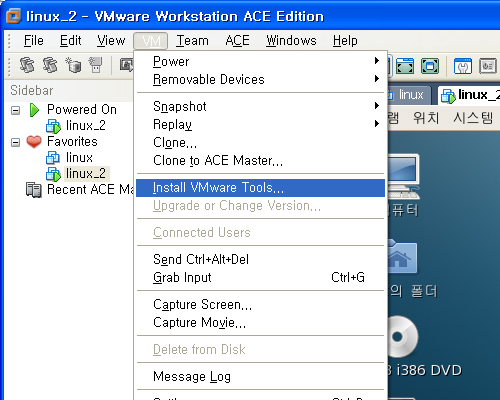
Task: Select linux_2 under Favorites
Action: pos(86,174)
